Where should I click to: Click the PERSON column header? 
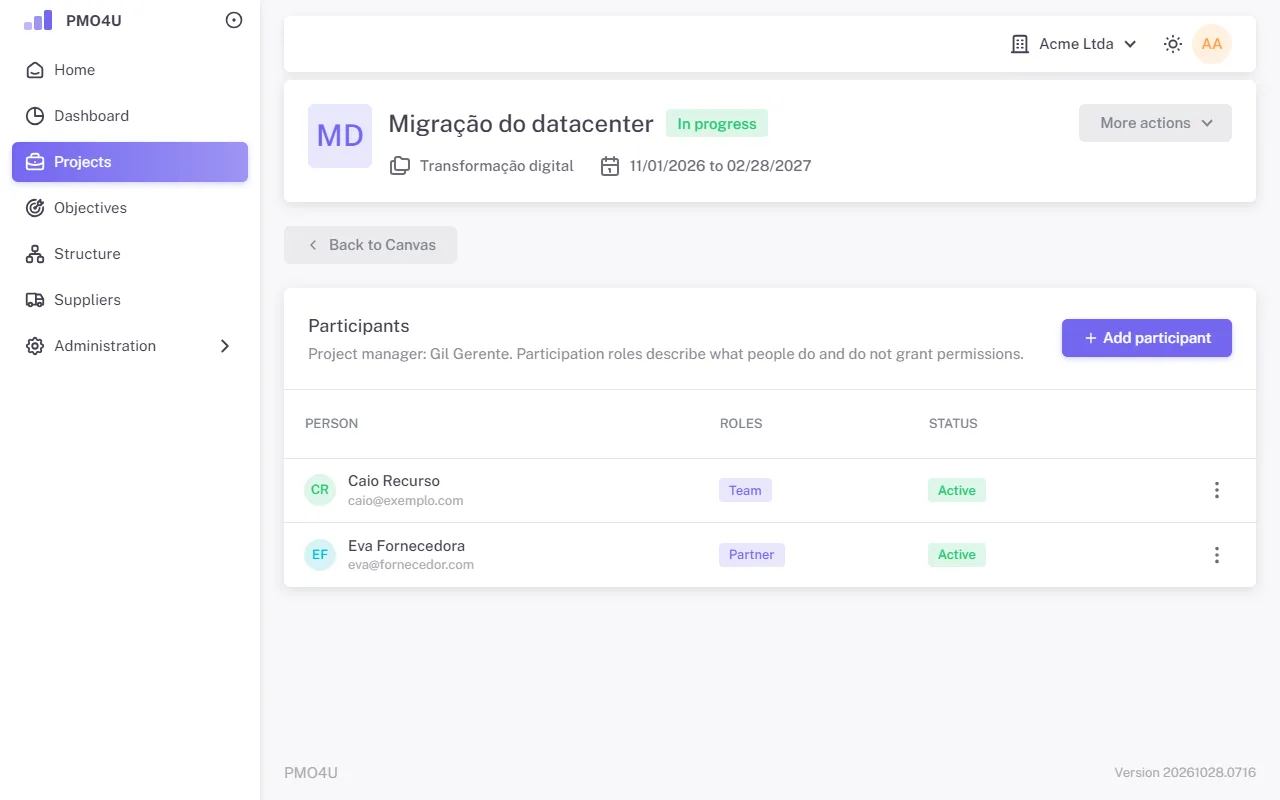pos(332,424)
